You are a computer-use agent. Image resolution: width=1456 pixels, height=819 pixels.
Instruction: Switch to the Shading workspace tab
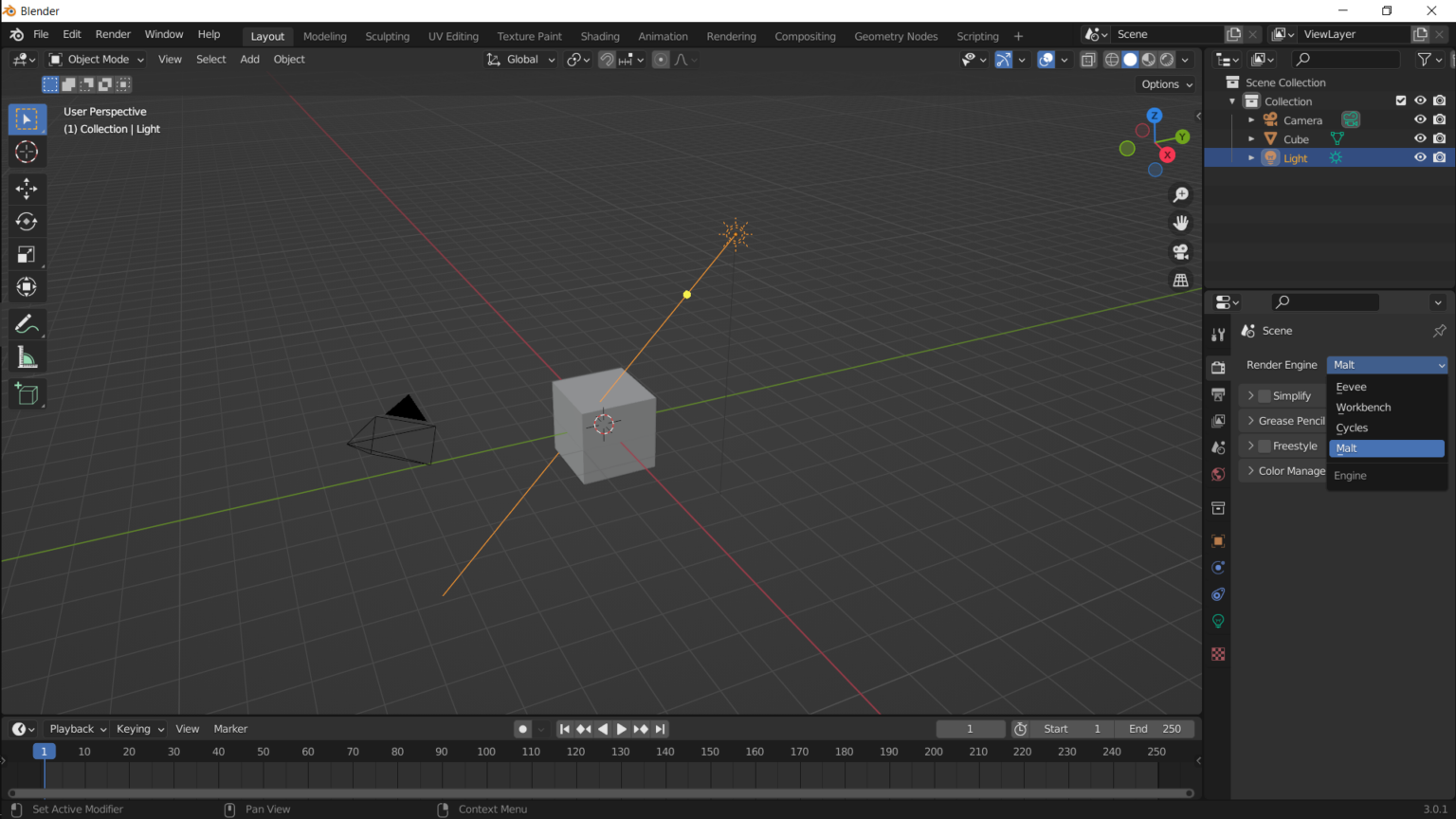pos(600,36)
